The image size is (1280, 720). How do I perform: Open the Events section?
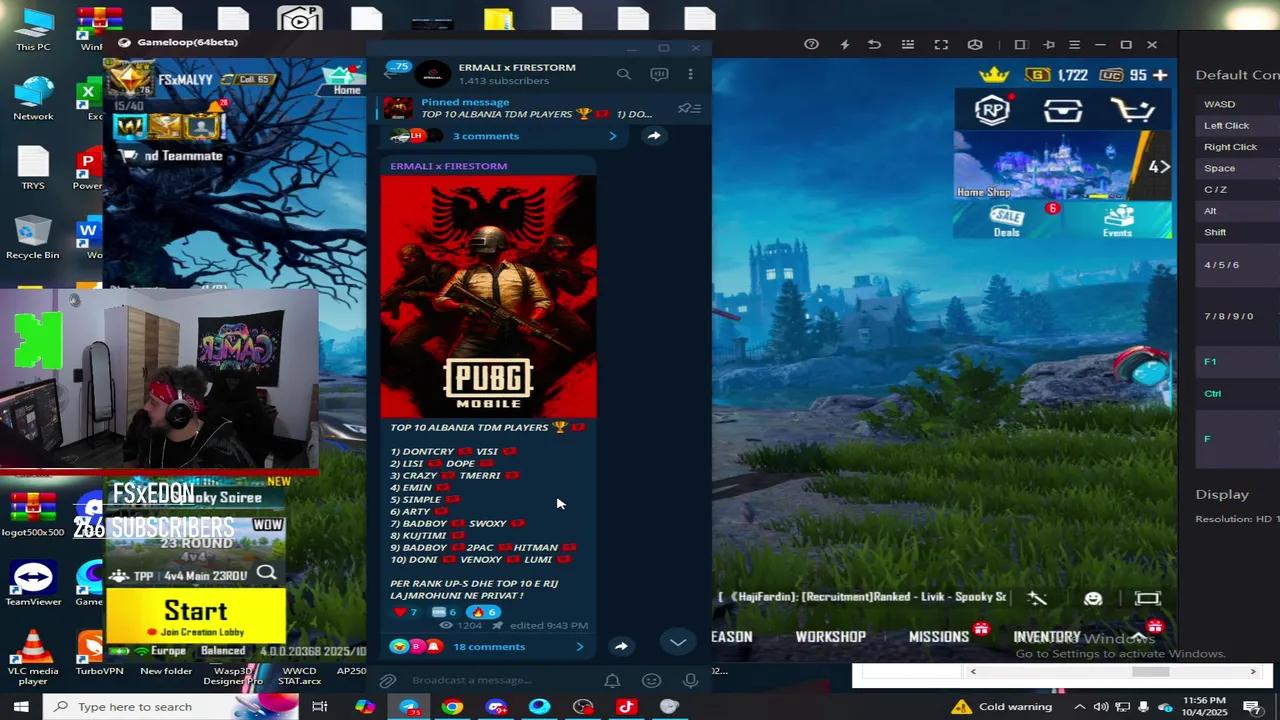[1117, 221]
